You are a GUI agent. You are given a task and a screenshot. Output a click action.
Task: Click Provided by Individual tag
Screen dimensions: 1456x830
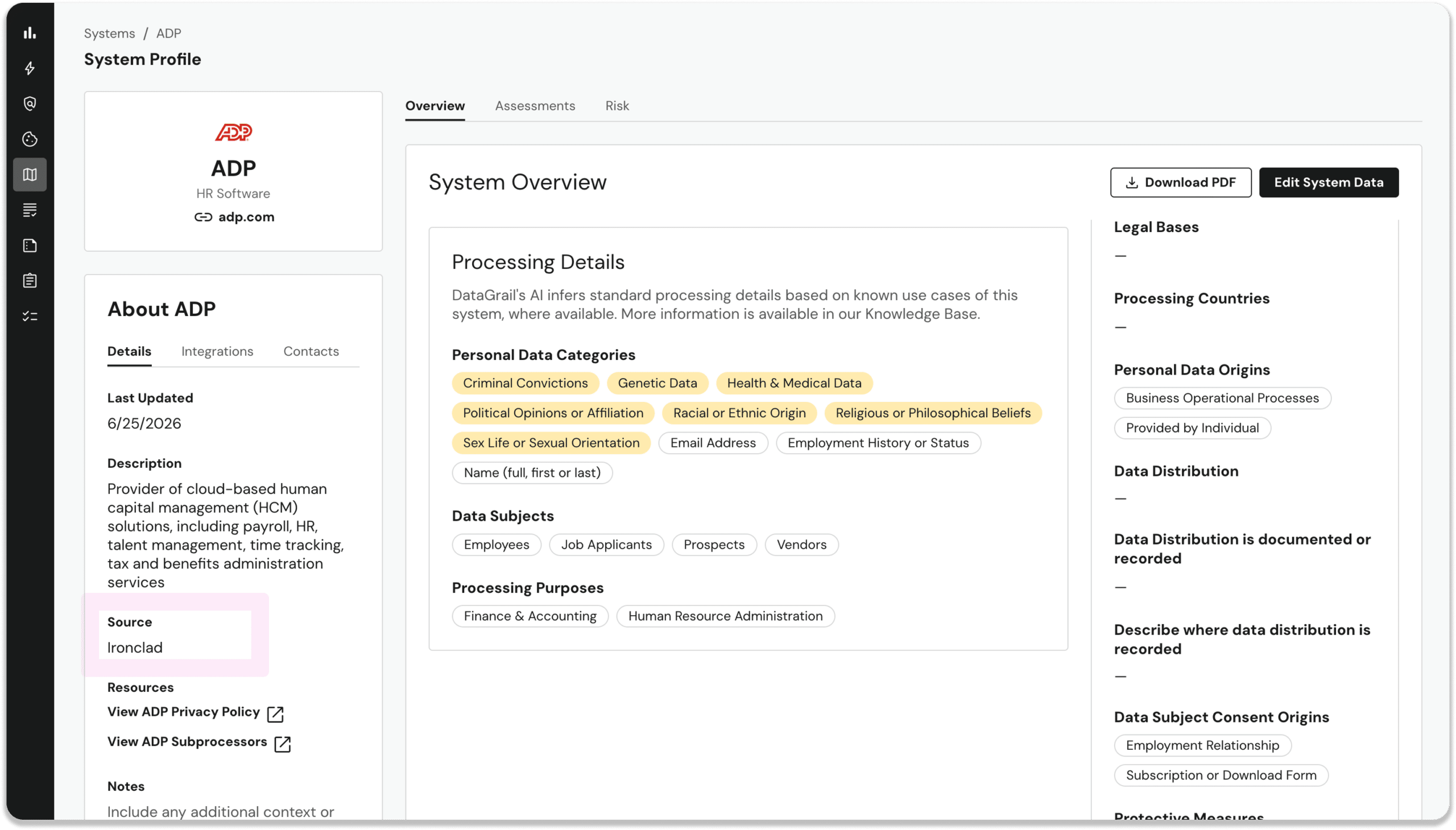click(1192, 428)
